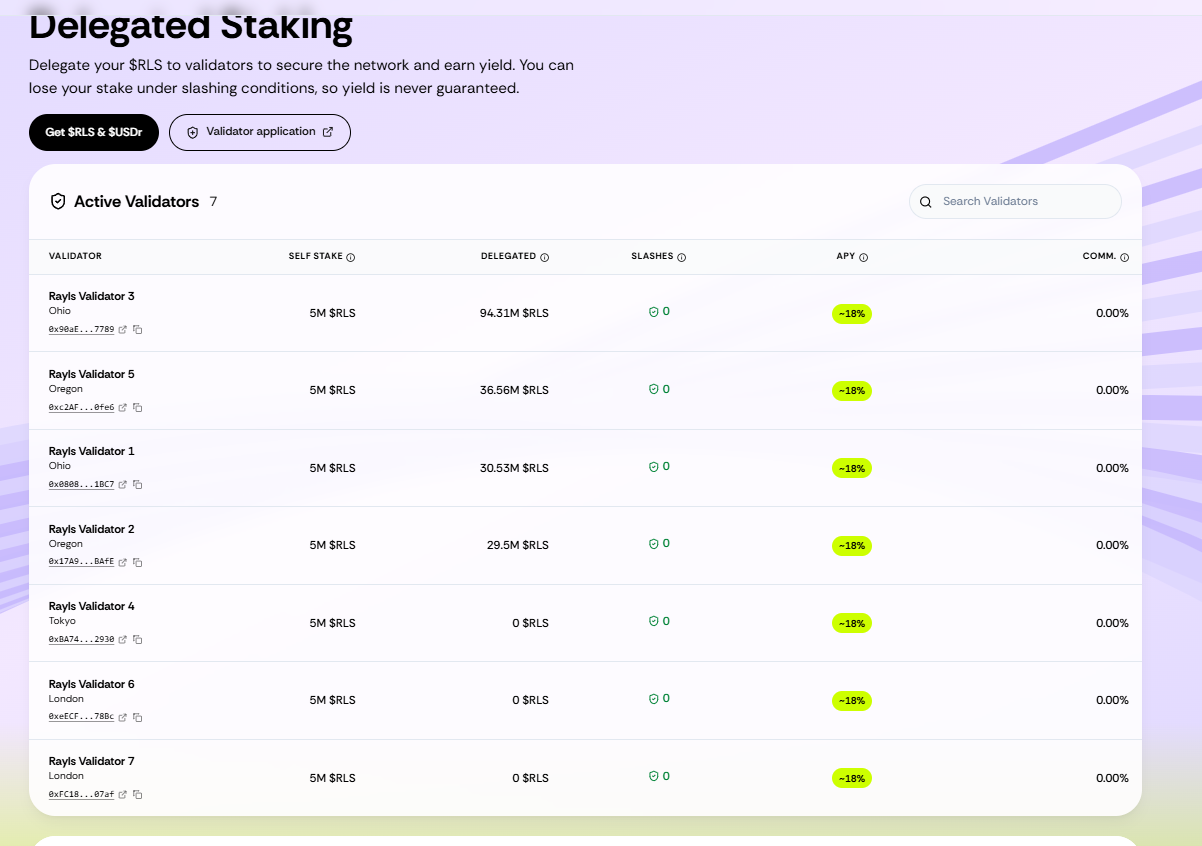Copy the address 0x90aE...7789
The width and height of the screenshot is (1202, 846).
(138, 330)
